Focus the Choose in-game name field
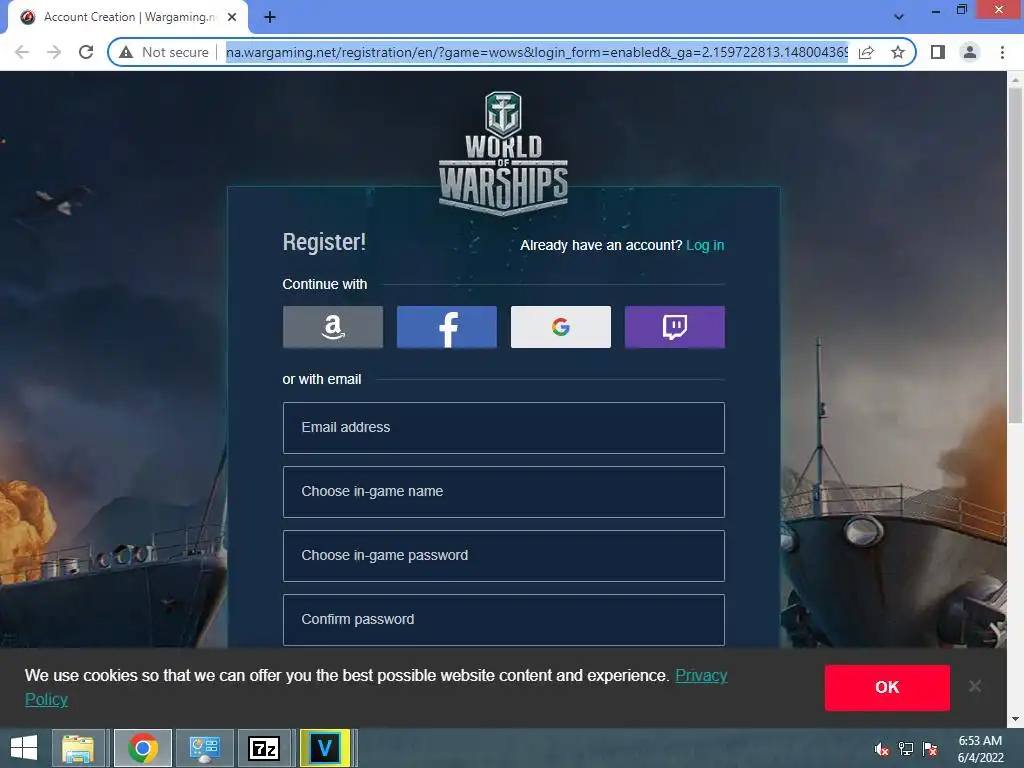The image size is (1024, 768). point(504,492)
